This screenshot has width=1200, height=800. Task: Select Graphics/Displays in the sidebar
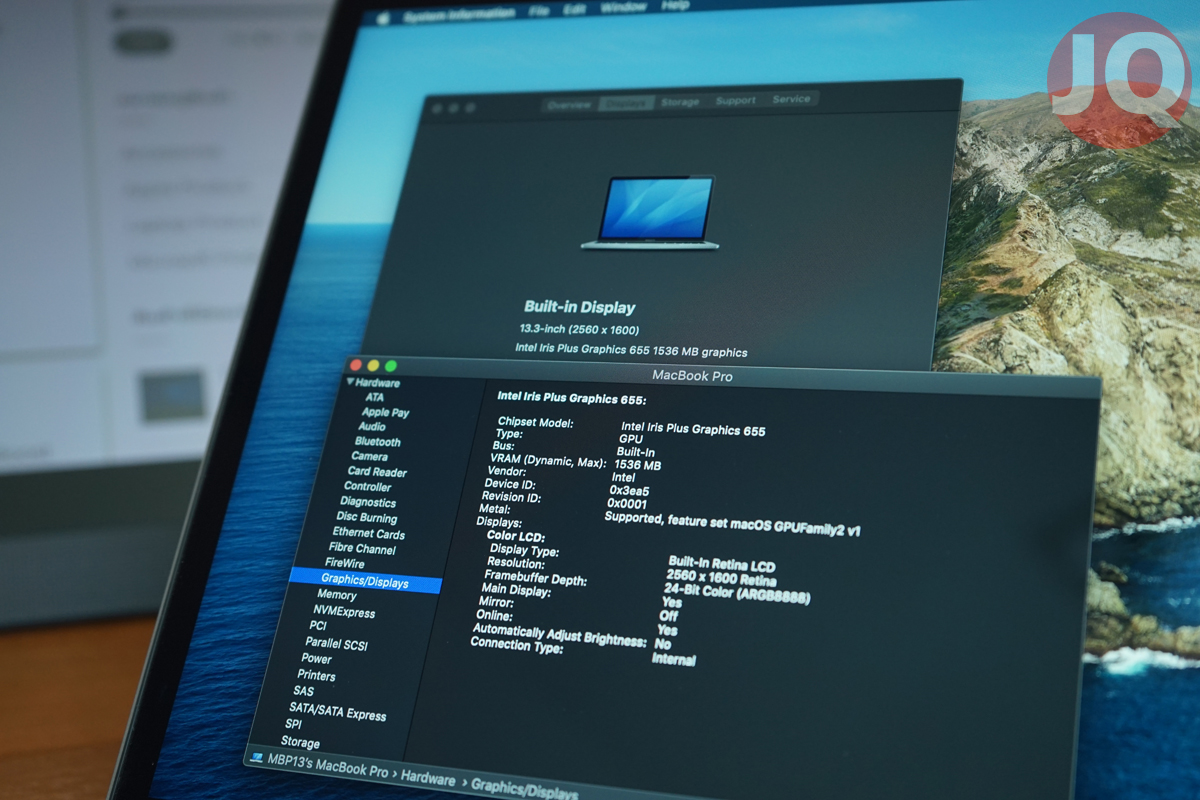pos(364,580)
